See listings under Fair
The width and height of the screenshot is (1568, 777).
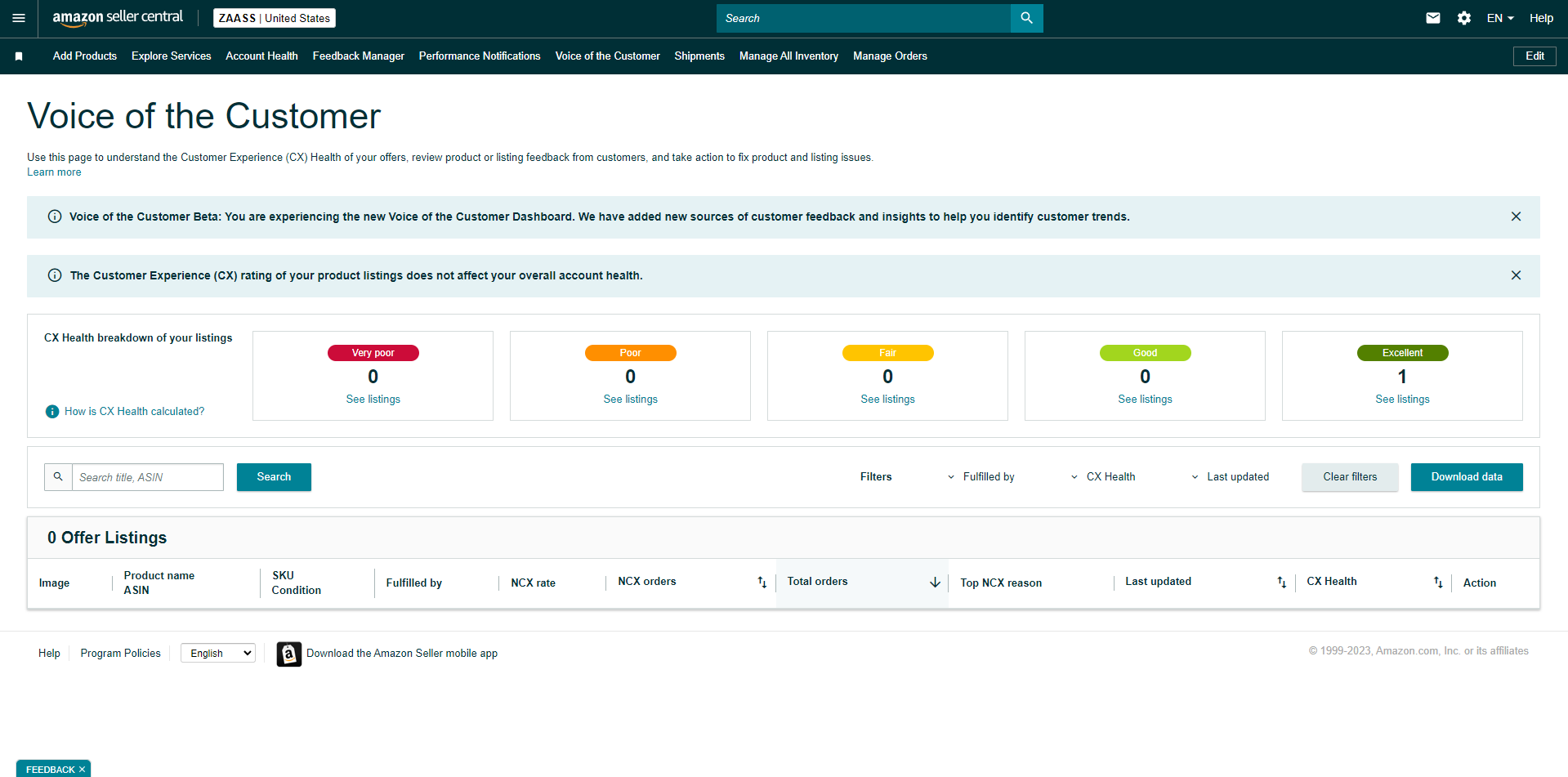pyautogui.click(x=888, y=400)
